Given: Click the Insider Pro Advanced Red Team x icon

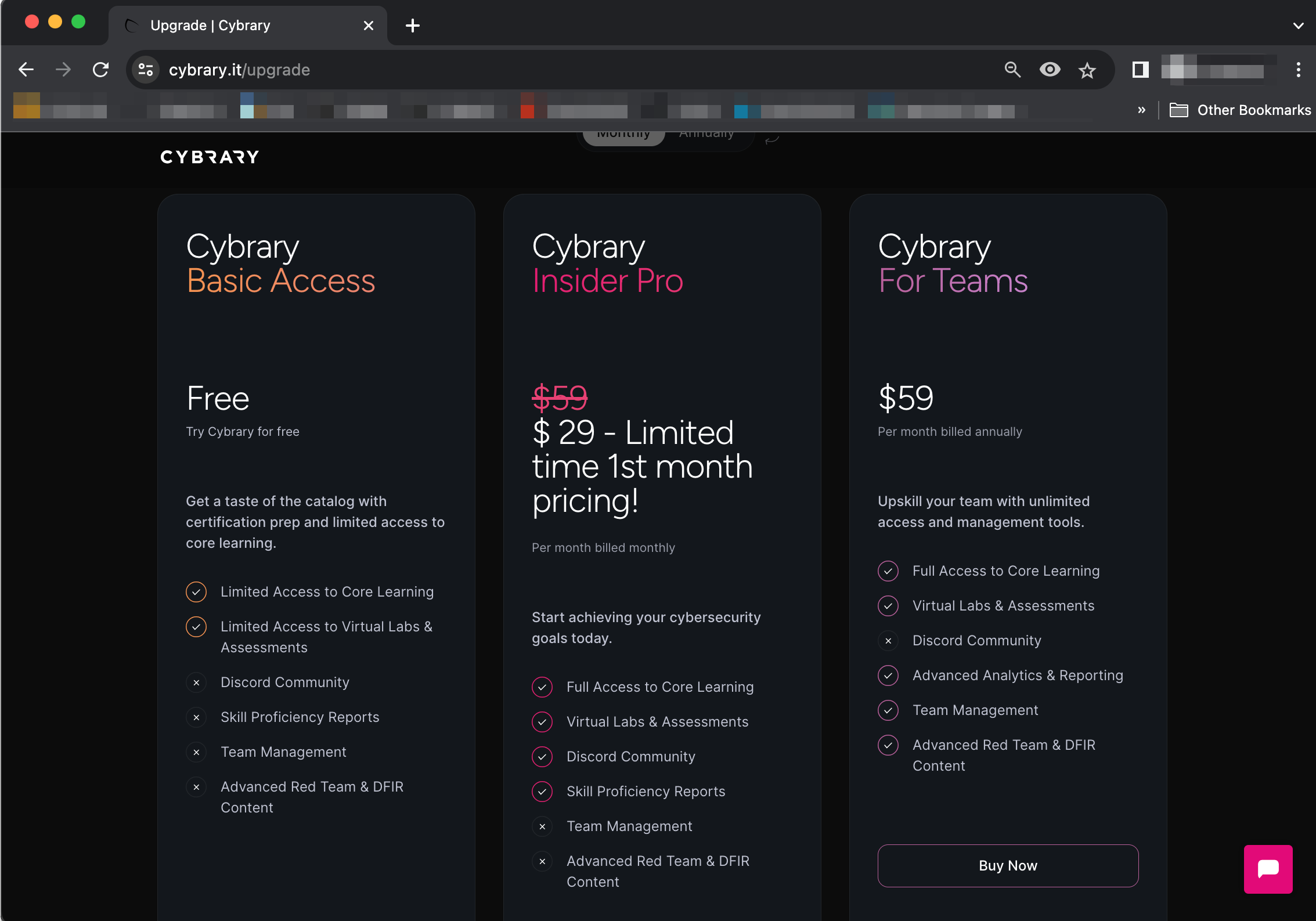Looking at the screenshot, I should click(x=542, y=861).
